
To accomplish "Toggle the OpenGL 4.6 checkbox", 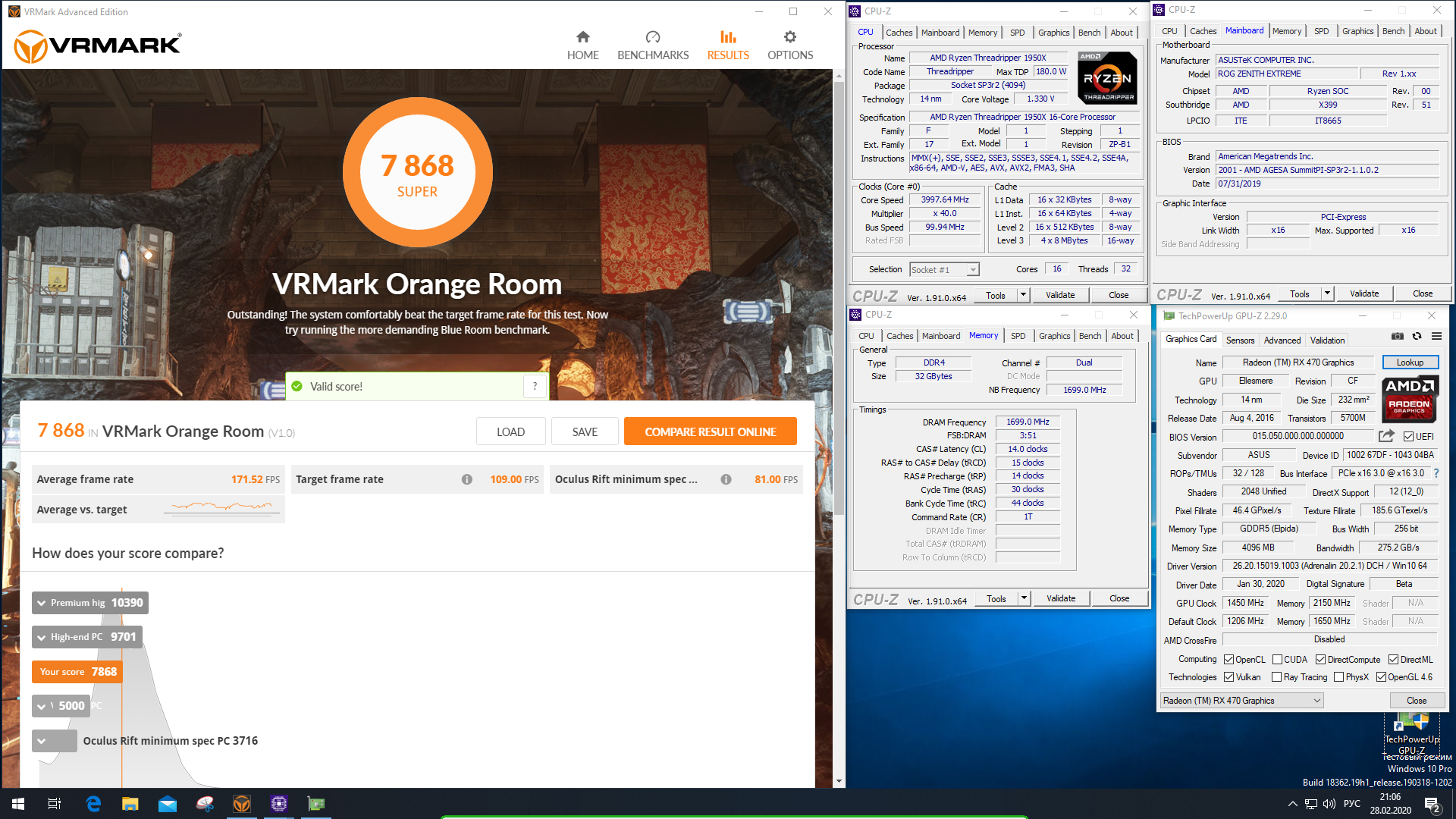I will point(1382,677).
